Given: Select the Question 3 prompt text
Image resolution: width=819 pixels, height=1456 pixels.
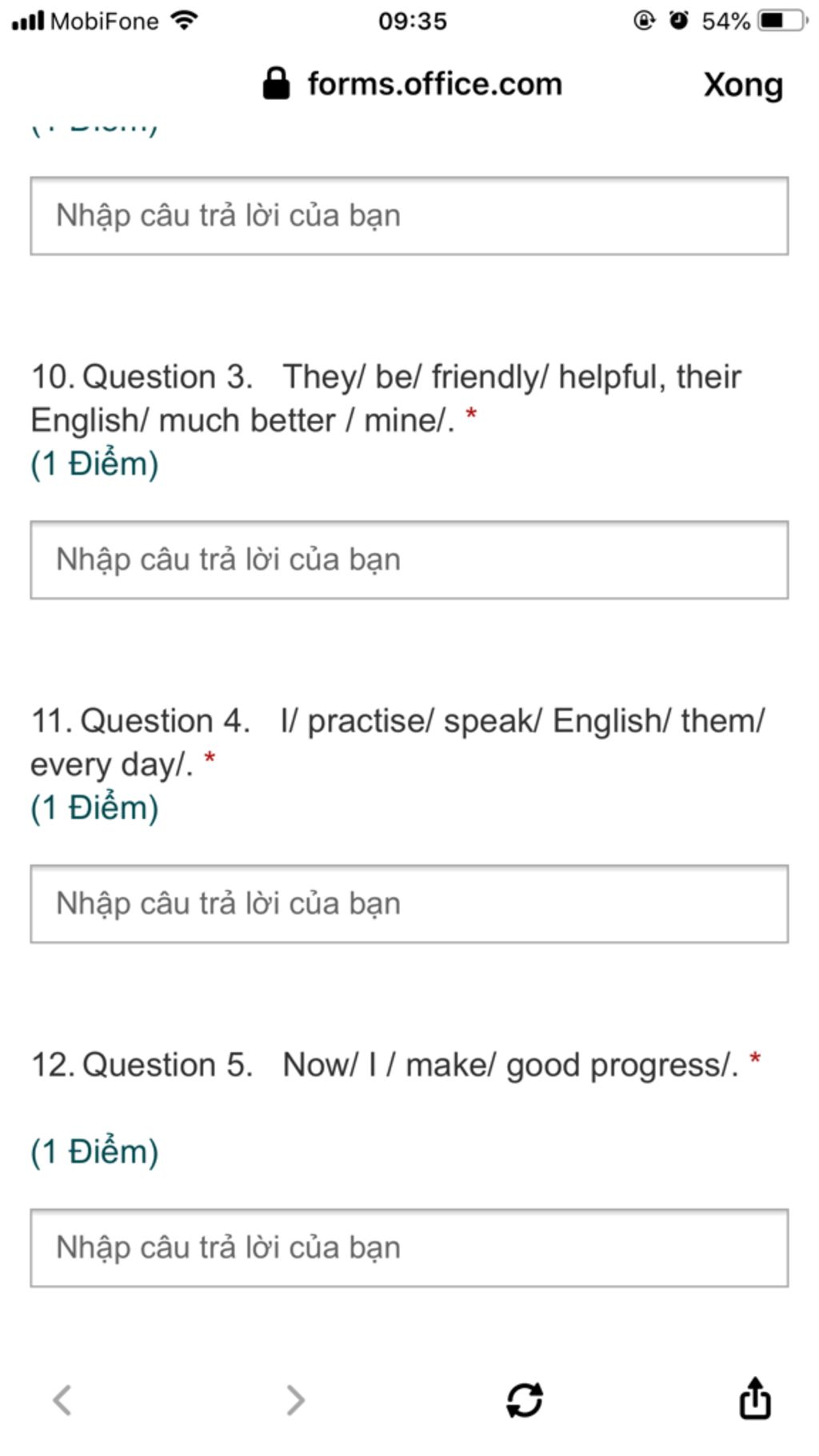Looking at the screenshot, I should (x=386, y=398).
